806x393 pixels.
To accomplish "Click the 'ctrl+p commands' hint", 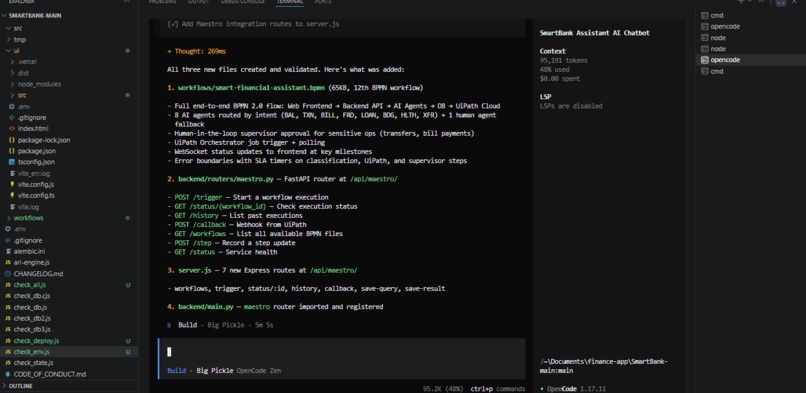I will (498, 389).
